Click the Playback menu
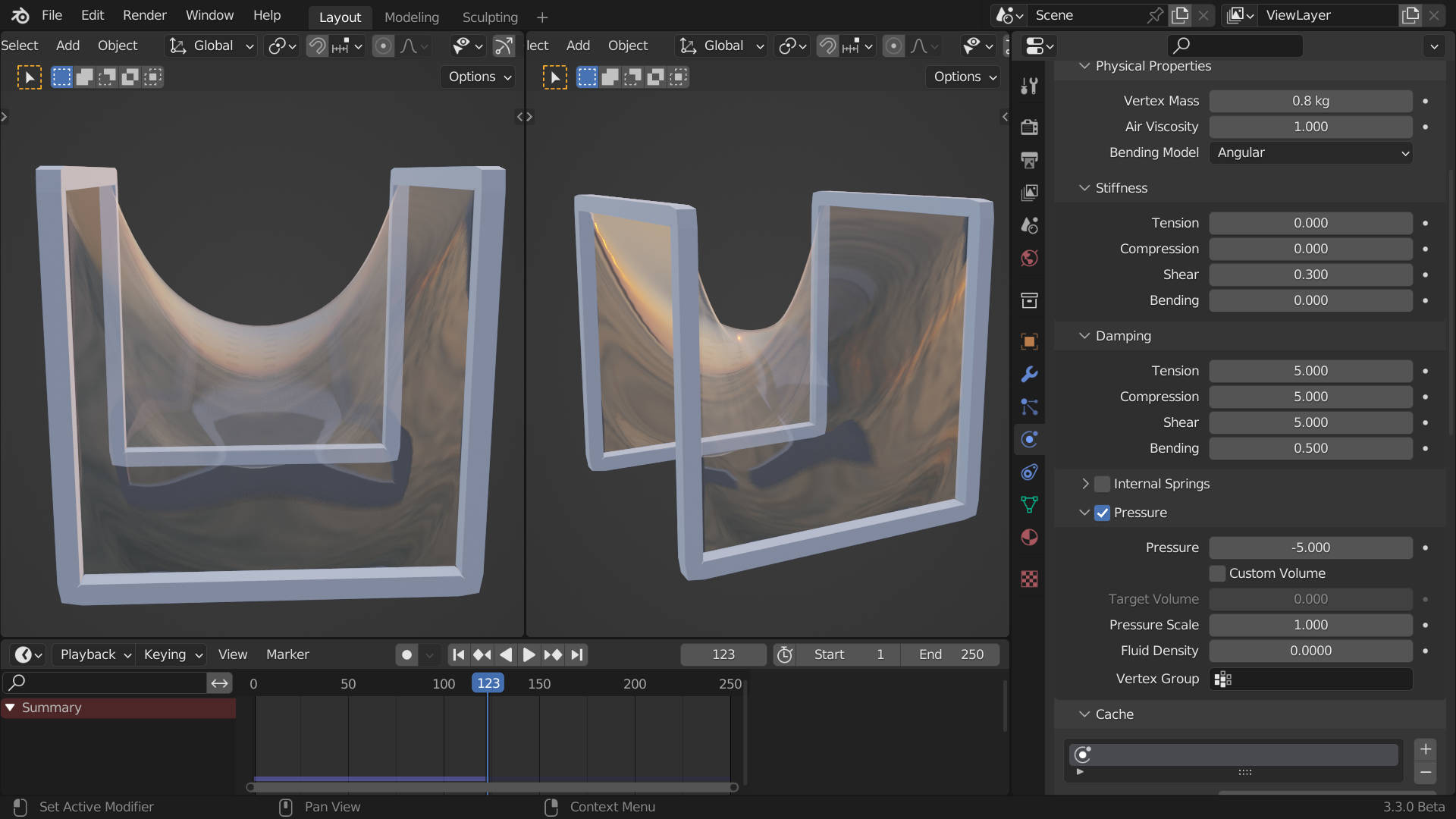 pyautogui.click(x=94, y=654)
